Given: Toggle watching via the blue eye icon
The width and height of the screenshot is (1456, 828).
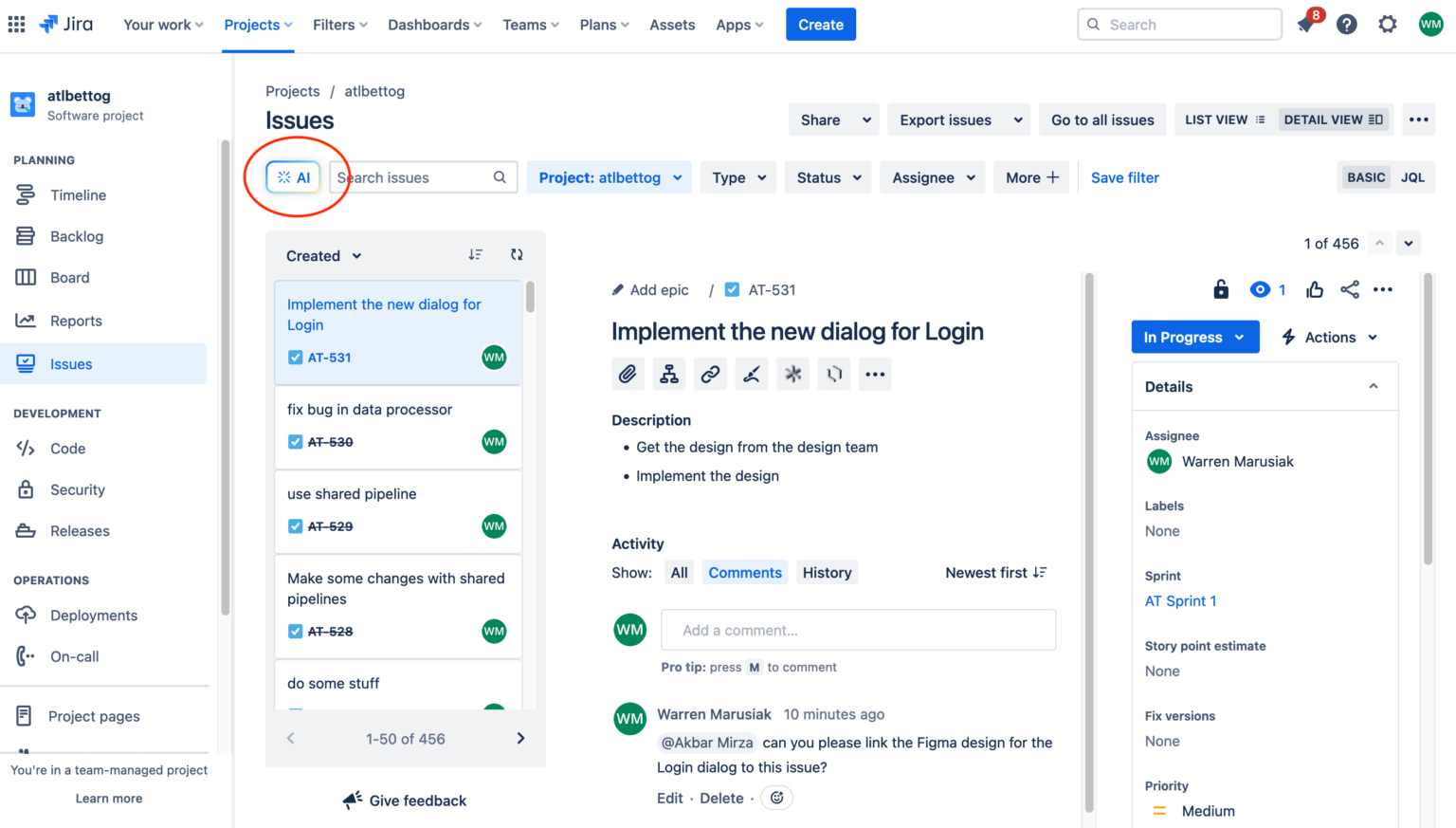Looking at the screenshot, I should 1259,289.
